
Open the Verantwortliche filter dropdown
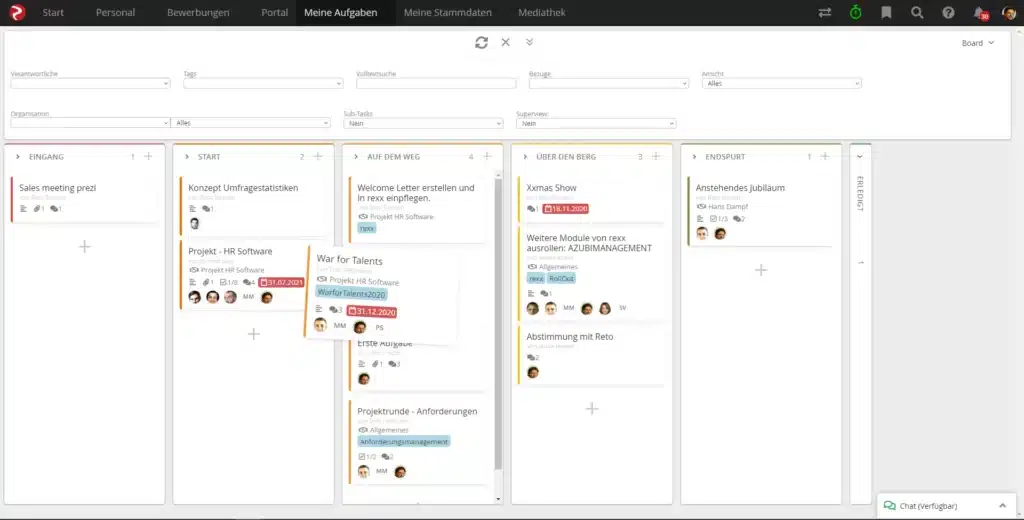click(90, 84)
